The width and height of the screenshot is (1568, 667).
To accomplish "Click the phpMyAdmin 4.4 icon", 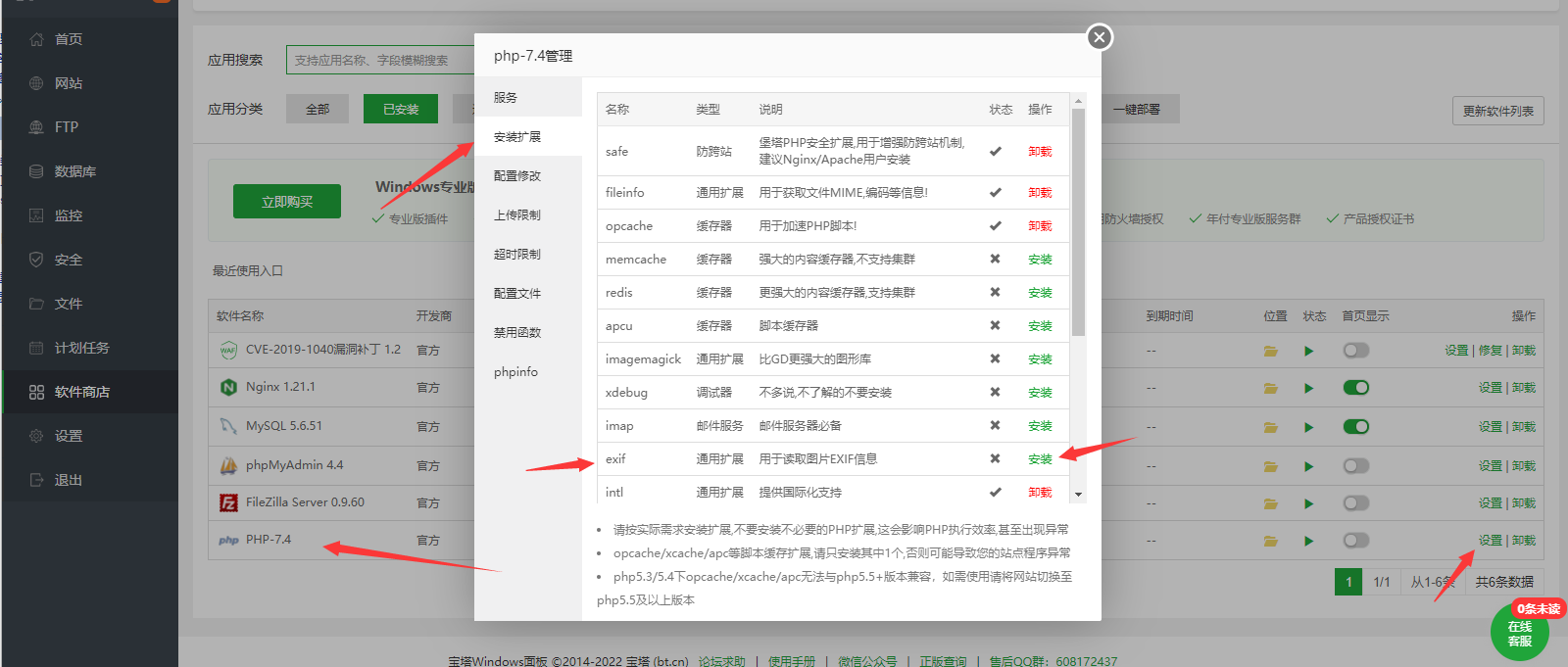I will tap(228, 466).
